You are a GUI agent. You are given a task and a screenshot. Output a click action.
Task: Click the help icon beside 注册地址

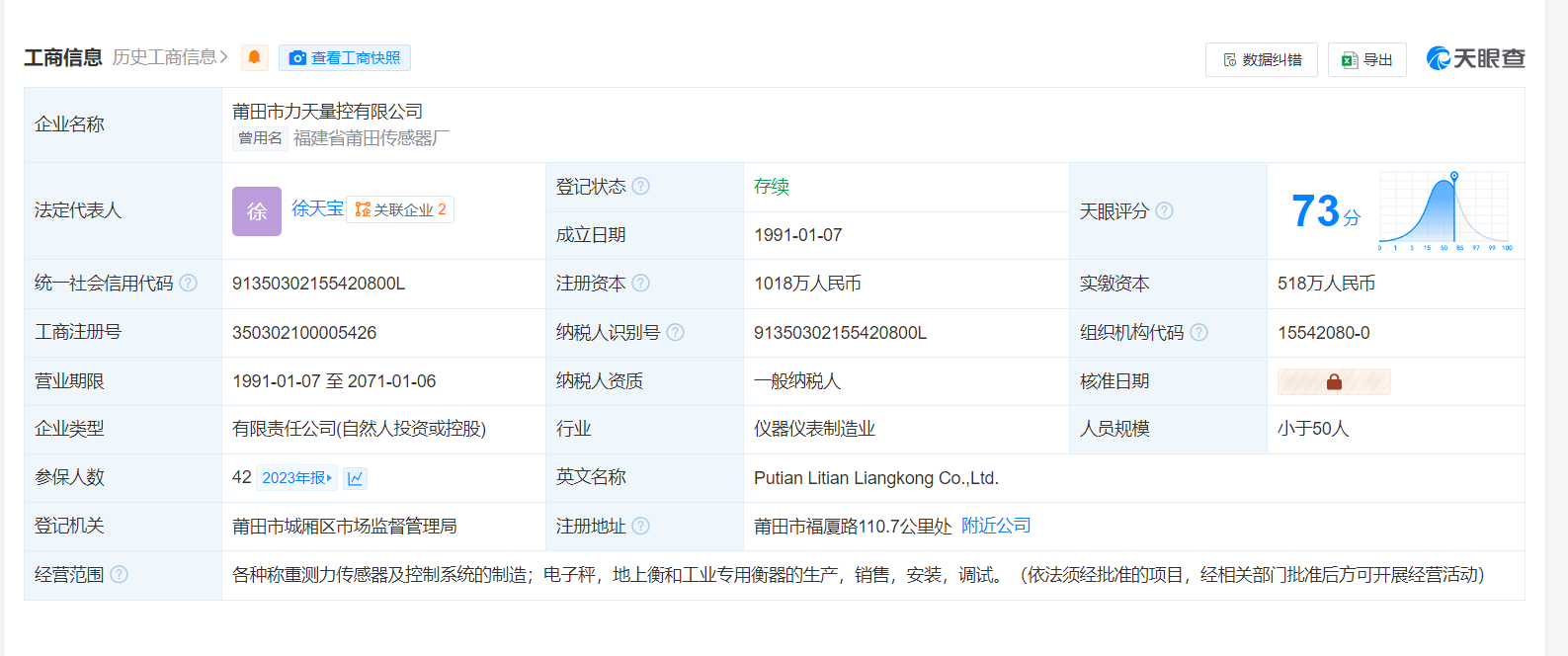[641, 527]
